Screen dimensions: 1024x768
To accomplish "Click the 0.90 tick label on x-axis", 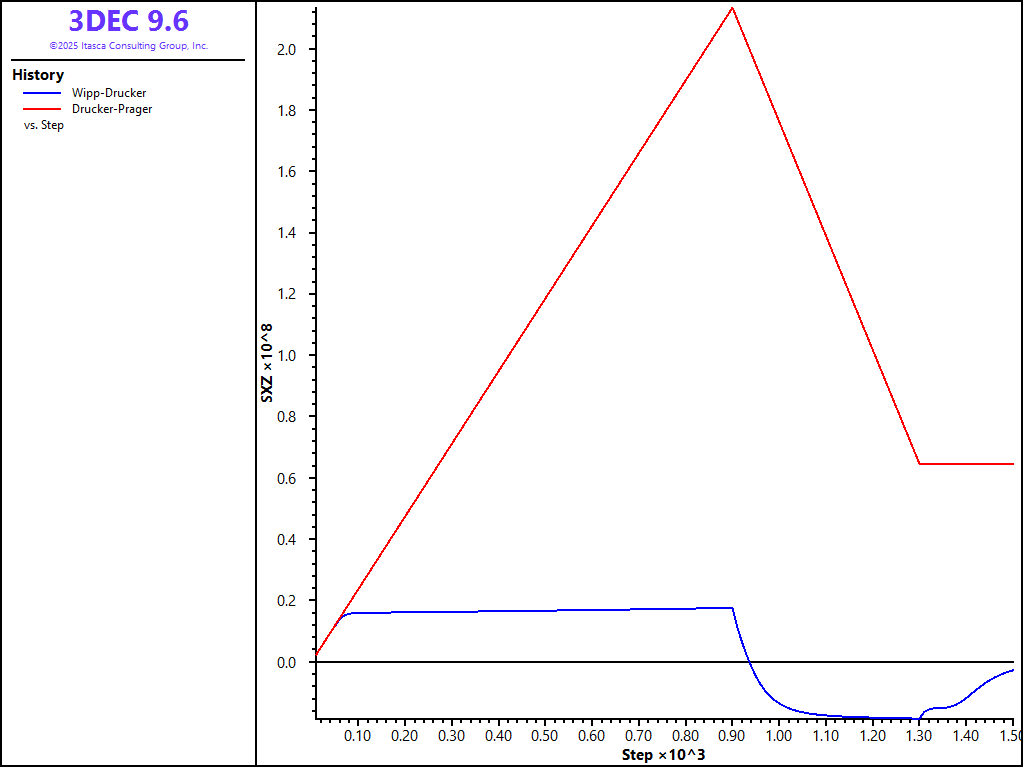I will [x=732, y=736].
